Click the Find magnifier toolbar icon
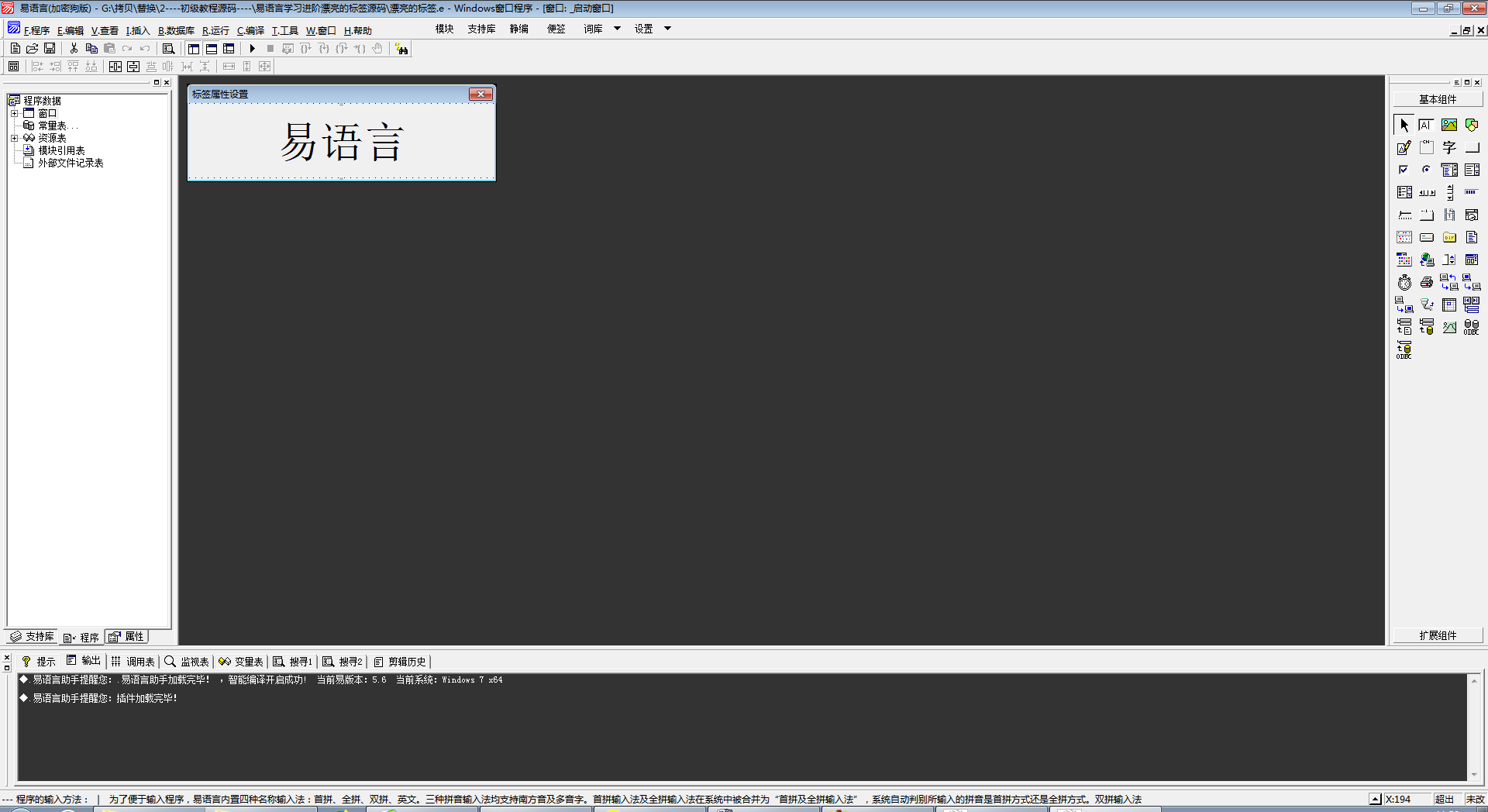This screenshot has width=1488, height=812. (168, 48)
